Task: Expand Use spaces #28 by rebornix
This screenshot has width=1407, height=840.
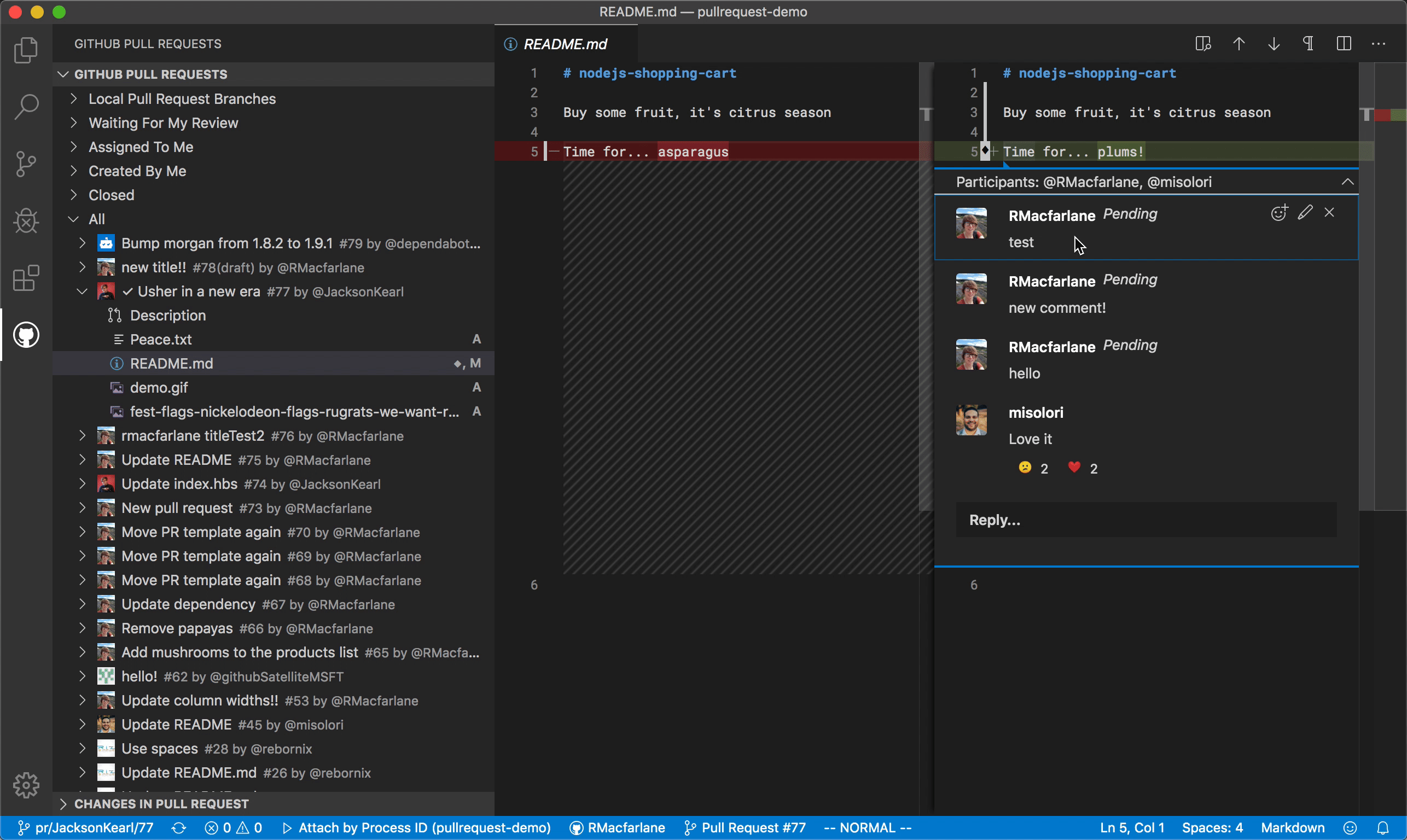Action: pos(274,749)
